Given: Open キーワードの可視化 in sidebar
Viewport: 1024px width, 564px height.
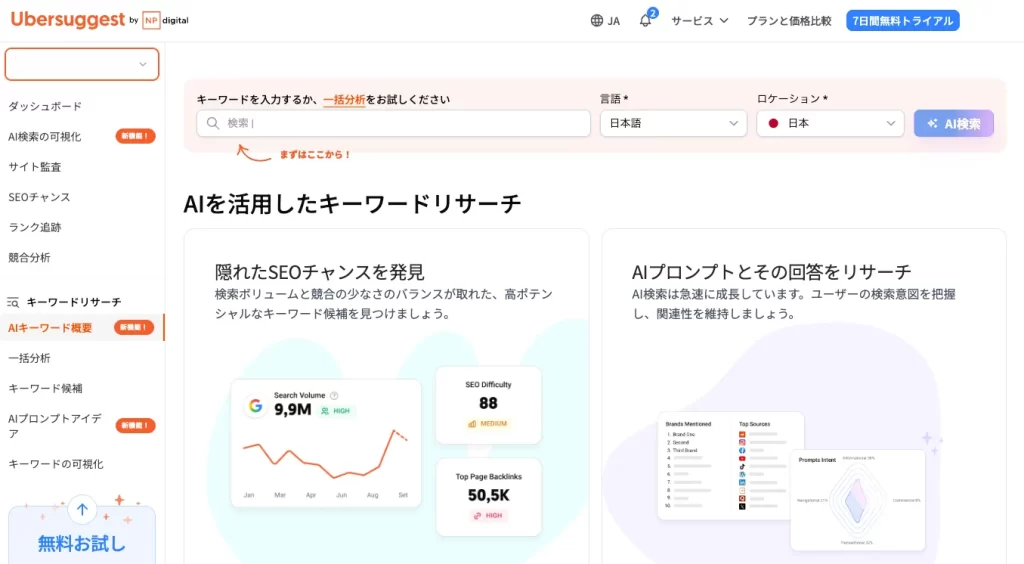Looking at the screenshot, I should point(56,463).
